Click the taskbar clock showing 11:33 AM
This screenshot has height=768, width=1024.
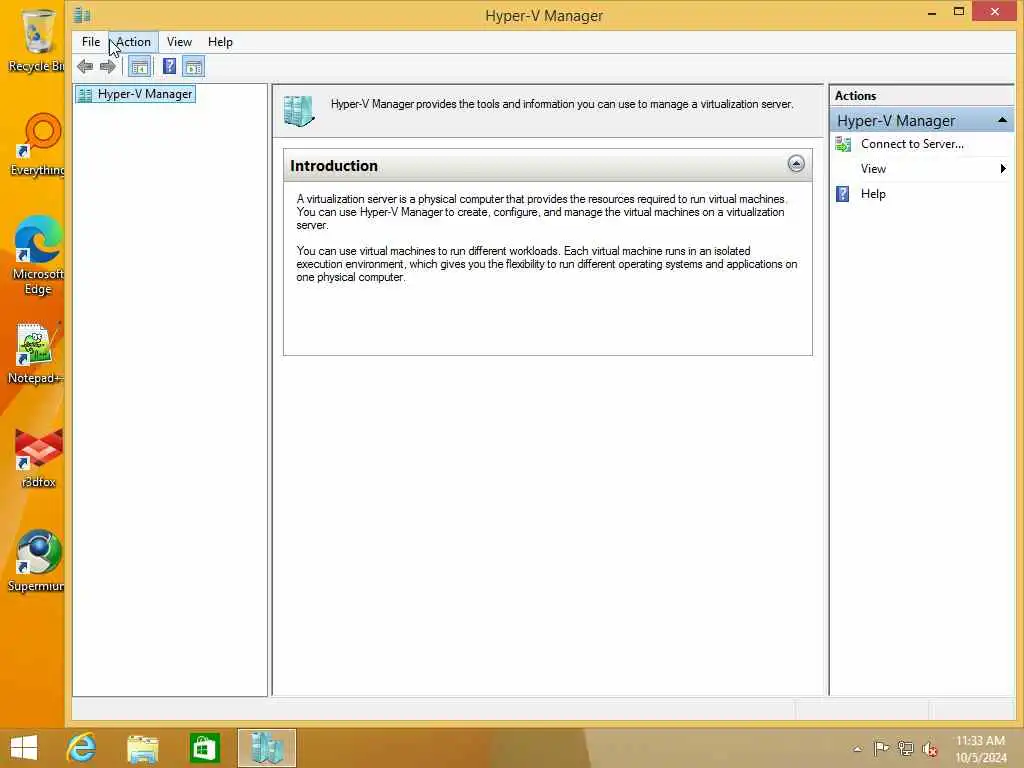pos(980,748)
